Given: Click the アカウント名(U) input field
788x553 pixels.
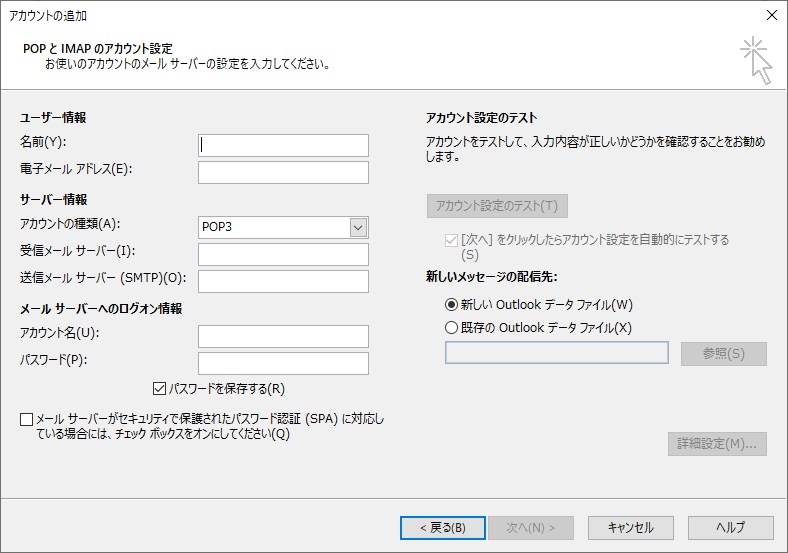Looking at the screenshot, I should 283,337.
